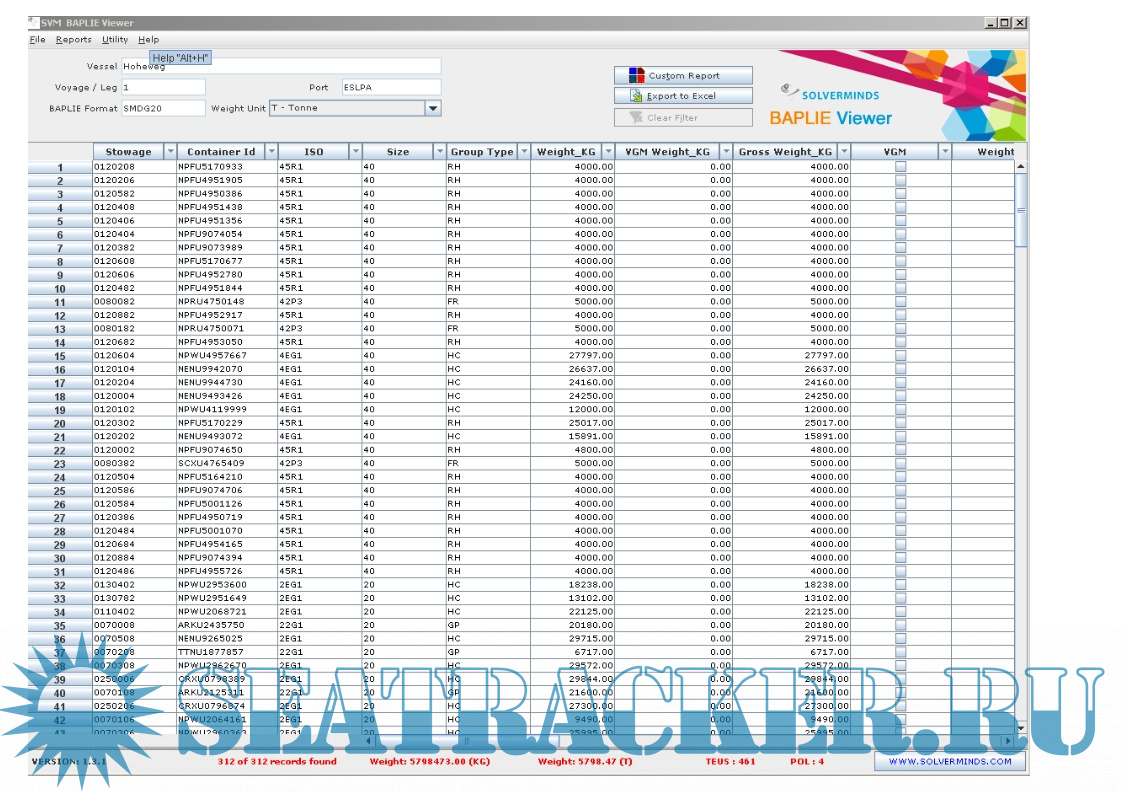Image resolution: width=1122 pixels, height=793 pixels.
Task: Open the File menu
Action: click(x=37, y=40)
